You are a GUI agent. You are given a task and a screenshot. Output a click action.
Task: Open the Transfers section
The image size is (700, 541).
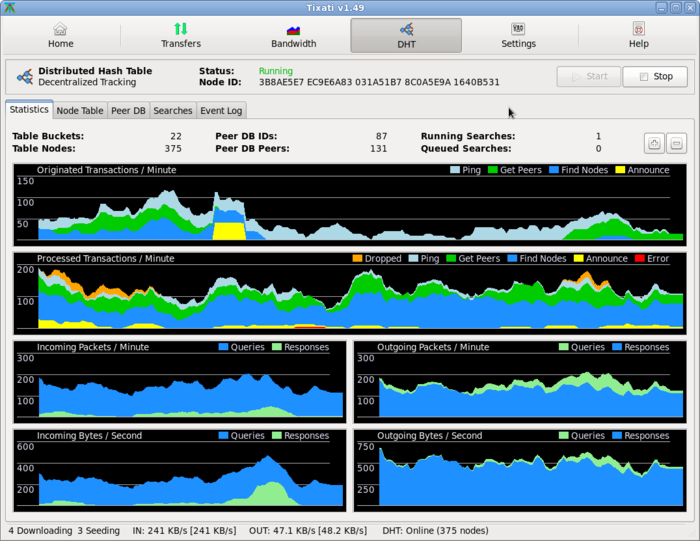click(181, 36)
